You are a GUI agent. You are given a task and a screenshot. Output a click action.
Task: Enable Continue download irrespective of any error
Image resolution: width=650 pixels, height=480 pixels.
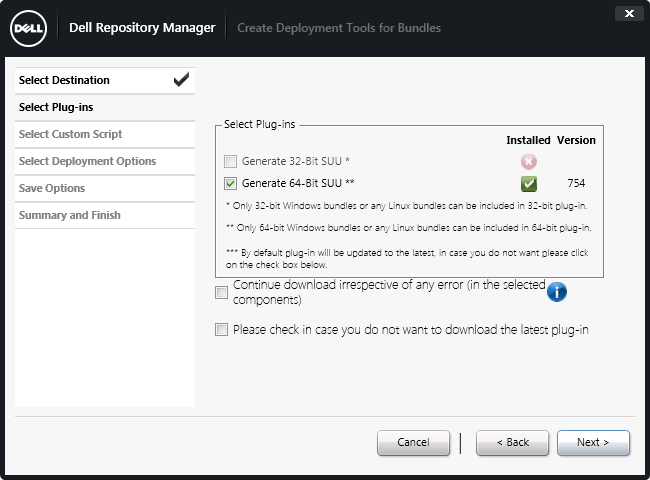pyautogui.click(x=222, y=292)
